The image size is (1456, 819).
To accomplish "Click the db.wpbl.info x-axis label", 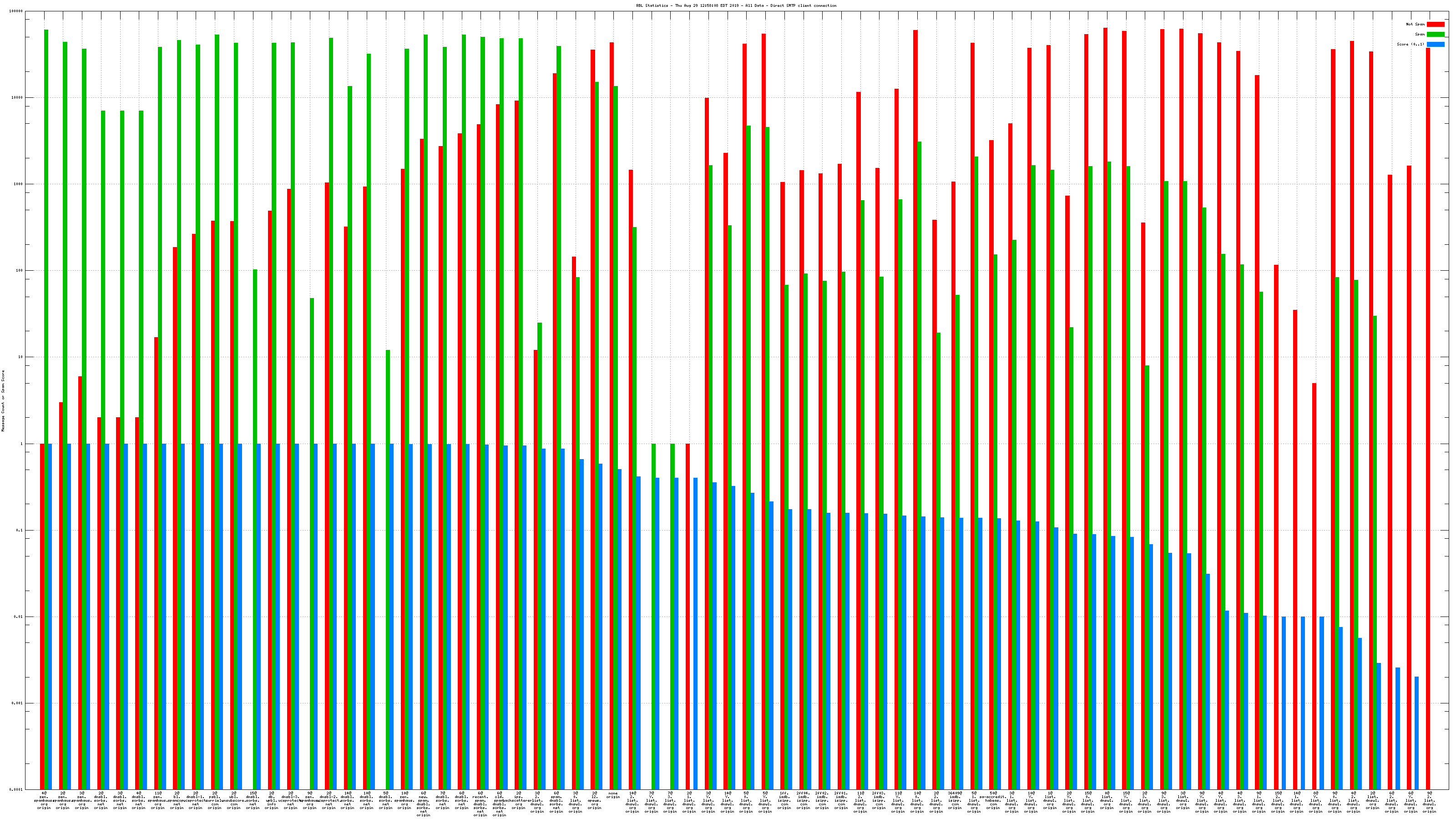I will click(272, 800).
